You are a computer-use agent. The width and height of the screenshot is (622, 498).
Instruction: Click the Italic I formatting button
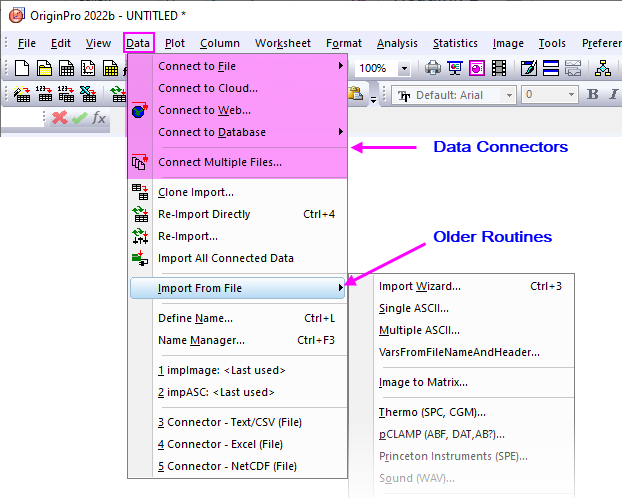point(614,94)
